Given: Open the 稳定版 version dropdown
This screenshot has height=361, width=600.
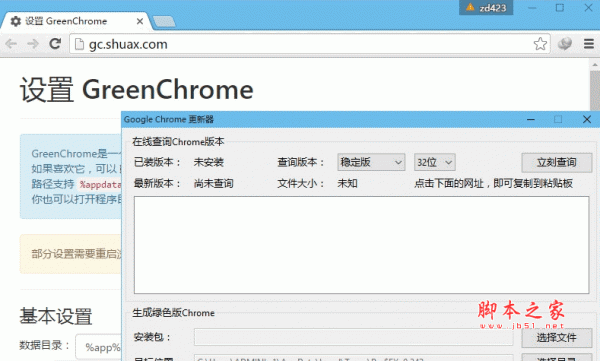Looking at the screenshot, I should click(371, 162).
